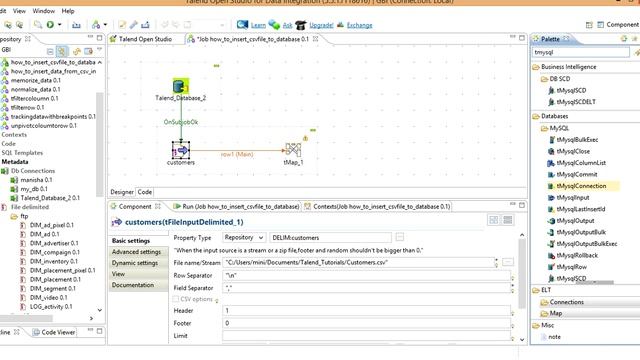Open the Window menu

click(x=43, y=11)
